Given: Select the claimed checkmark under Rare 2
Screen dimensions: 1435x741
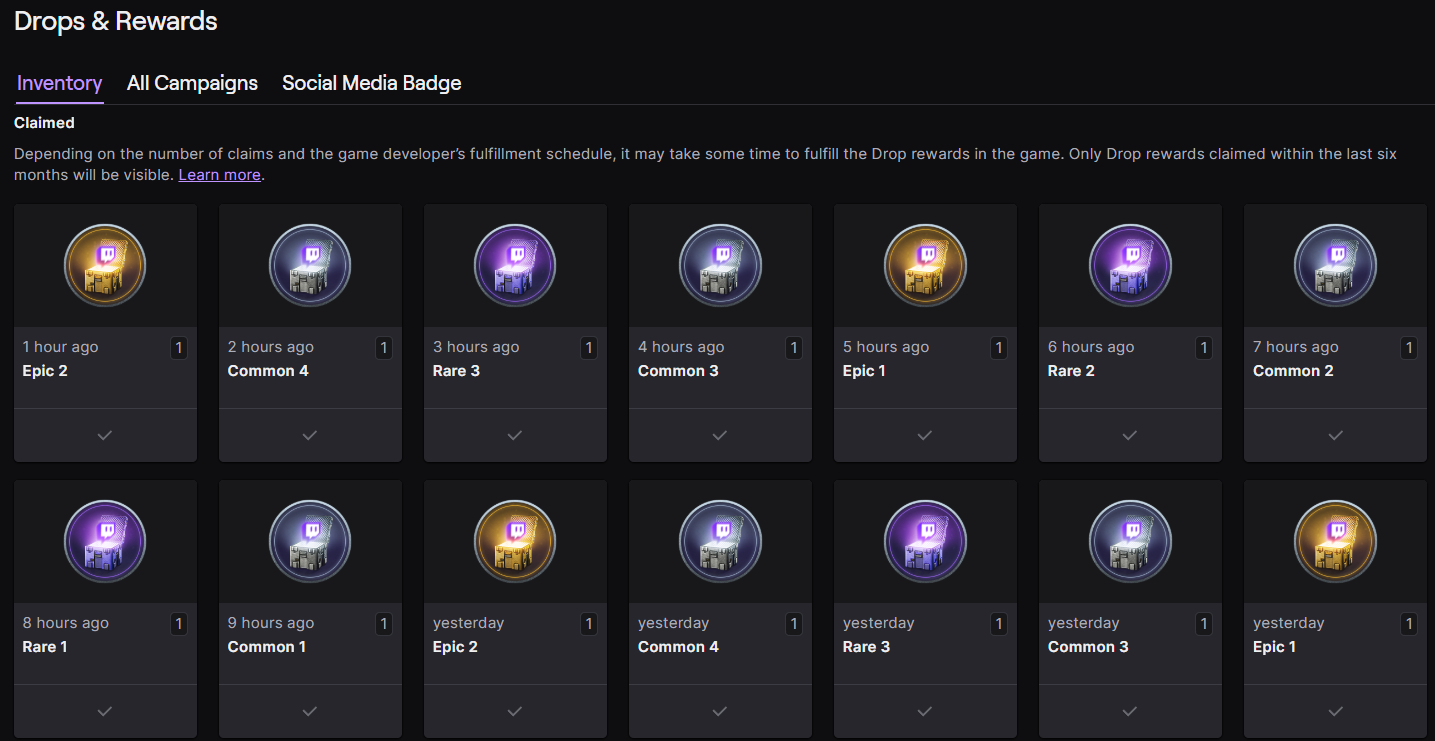Looking at the screenshot, I should pos(1130,435).
